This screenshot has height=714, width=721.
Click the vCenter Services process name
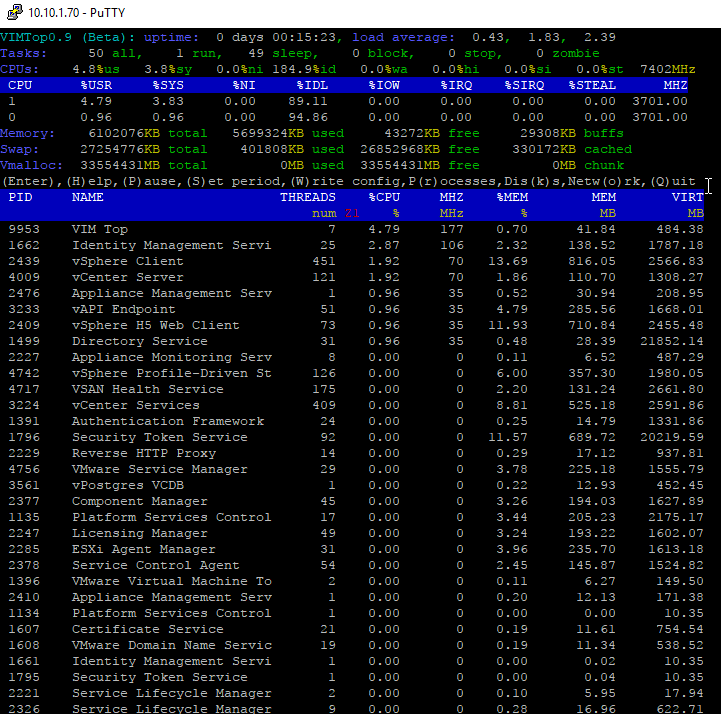click(136, 405)
